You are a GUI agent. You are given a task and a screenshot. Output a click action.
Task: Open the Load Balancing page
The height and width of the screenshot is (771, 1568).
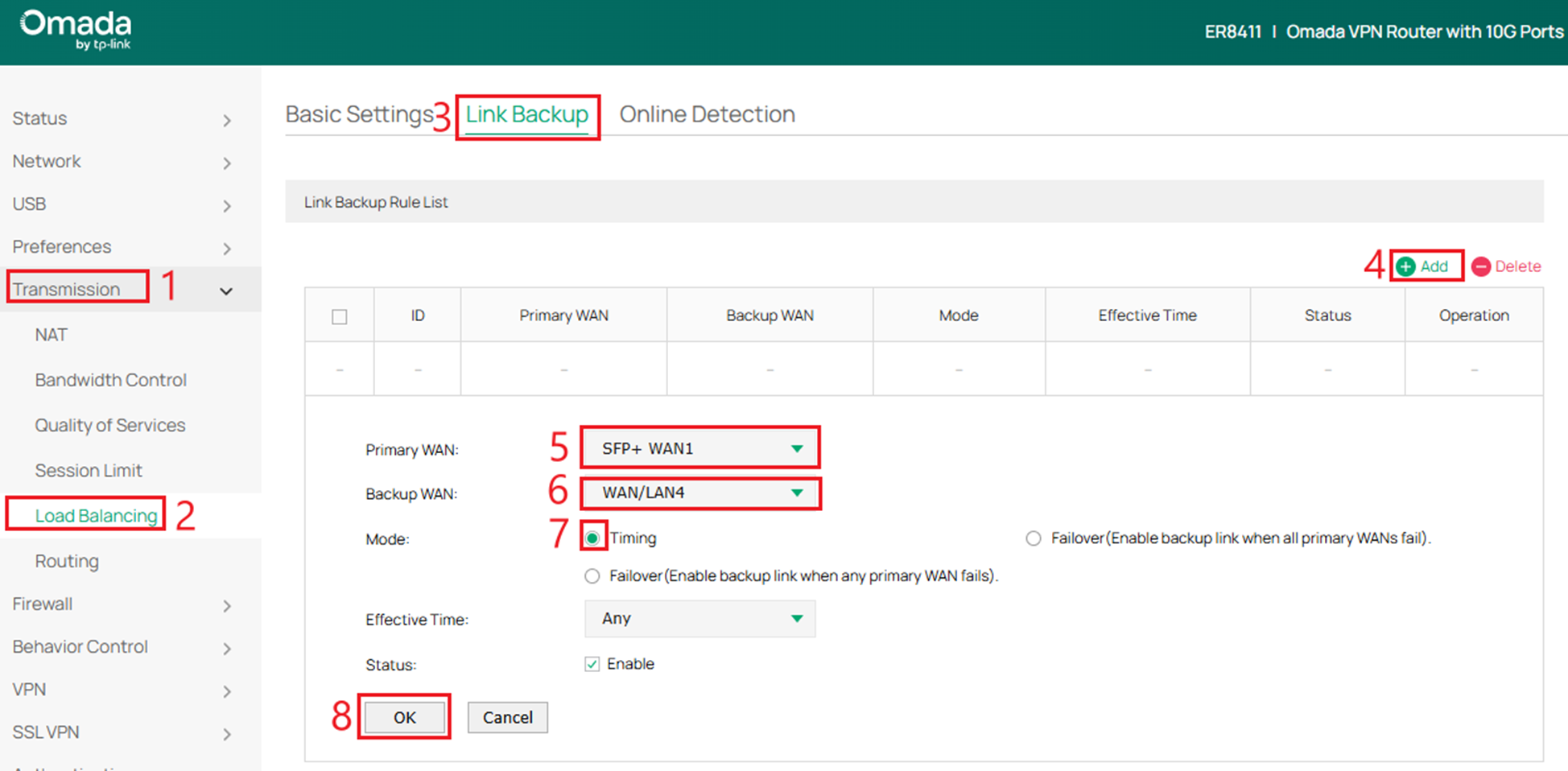[96, 515]
